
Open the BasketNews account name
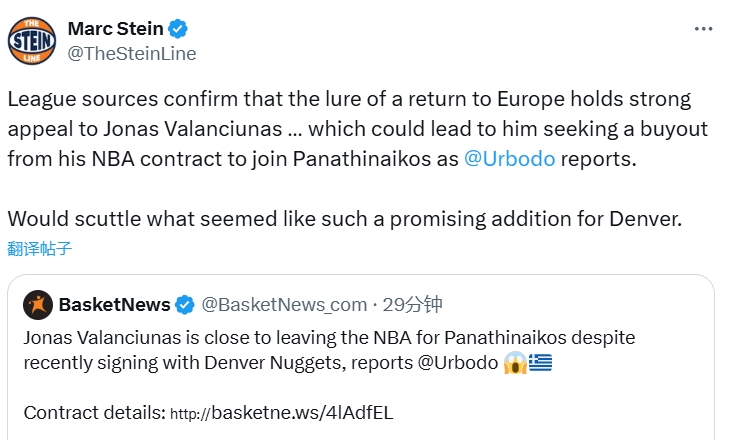point(114,304)
